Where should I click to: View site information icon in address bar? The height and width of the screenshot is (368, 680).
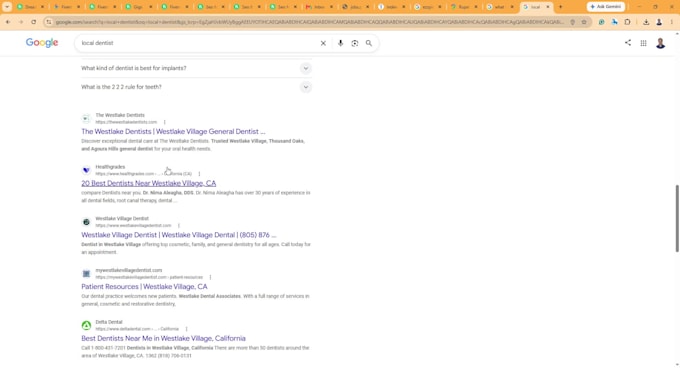tap(49, 22)
